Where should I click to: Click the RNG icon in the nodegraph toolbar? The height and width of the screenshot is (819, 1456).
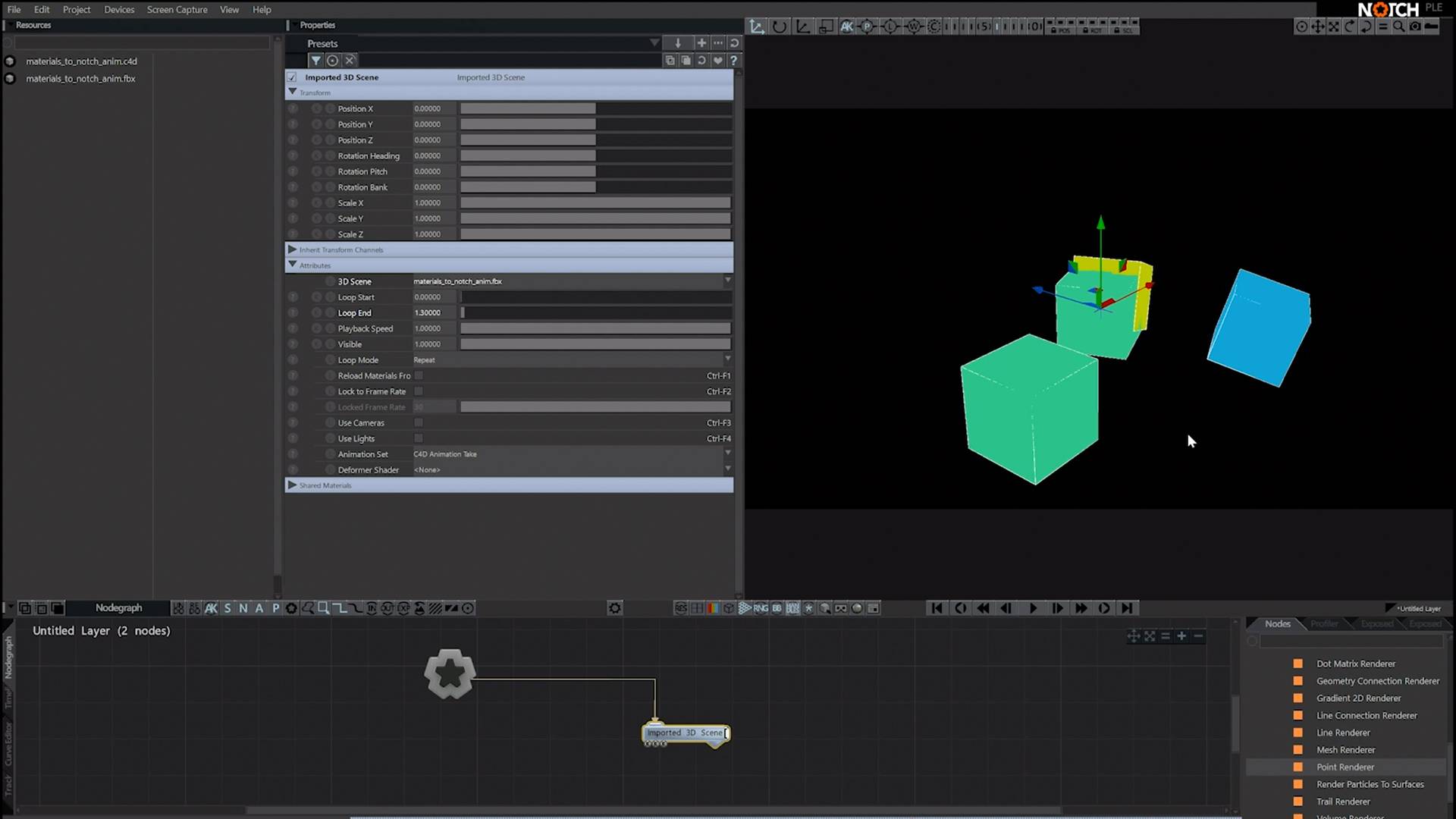click(761, 608)
